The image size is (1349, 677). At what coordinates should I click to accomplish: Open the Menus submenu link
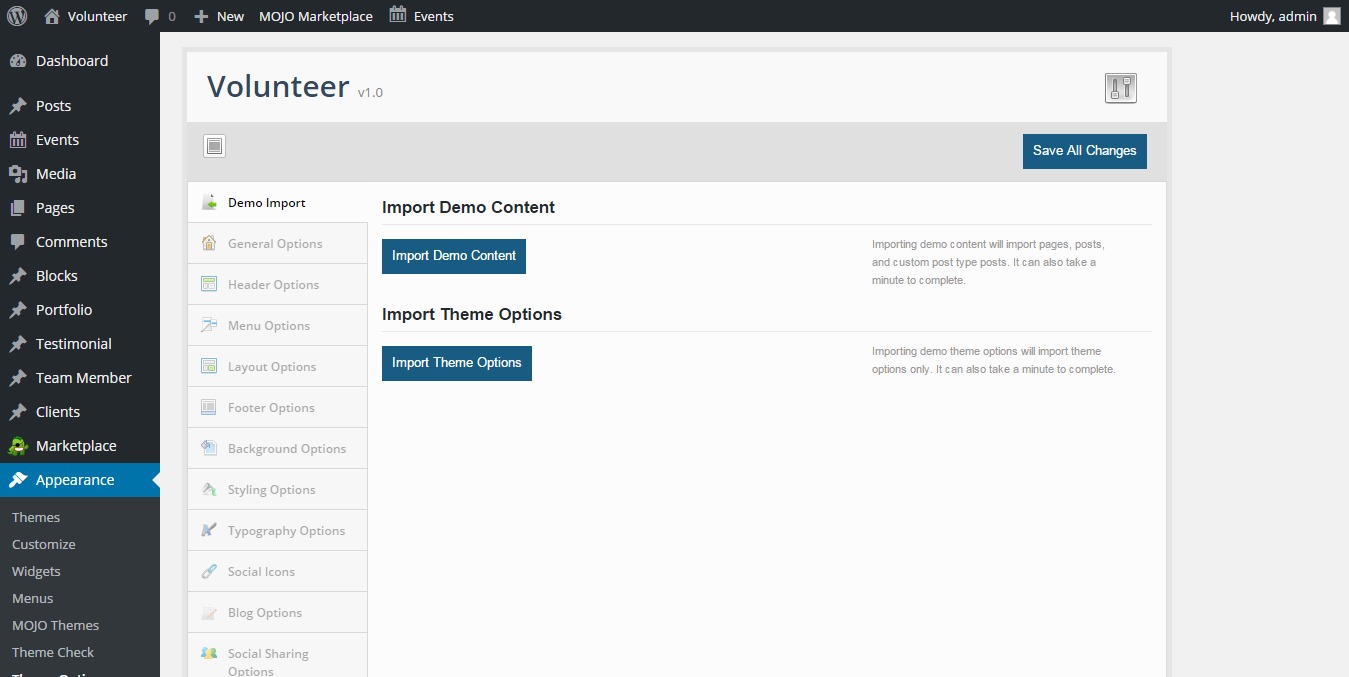point(33,598)
